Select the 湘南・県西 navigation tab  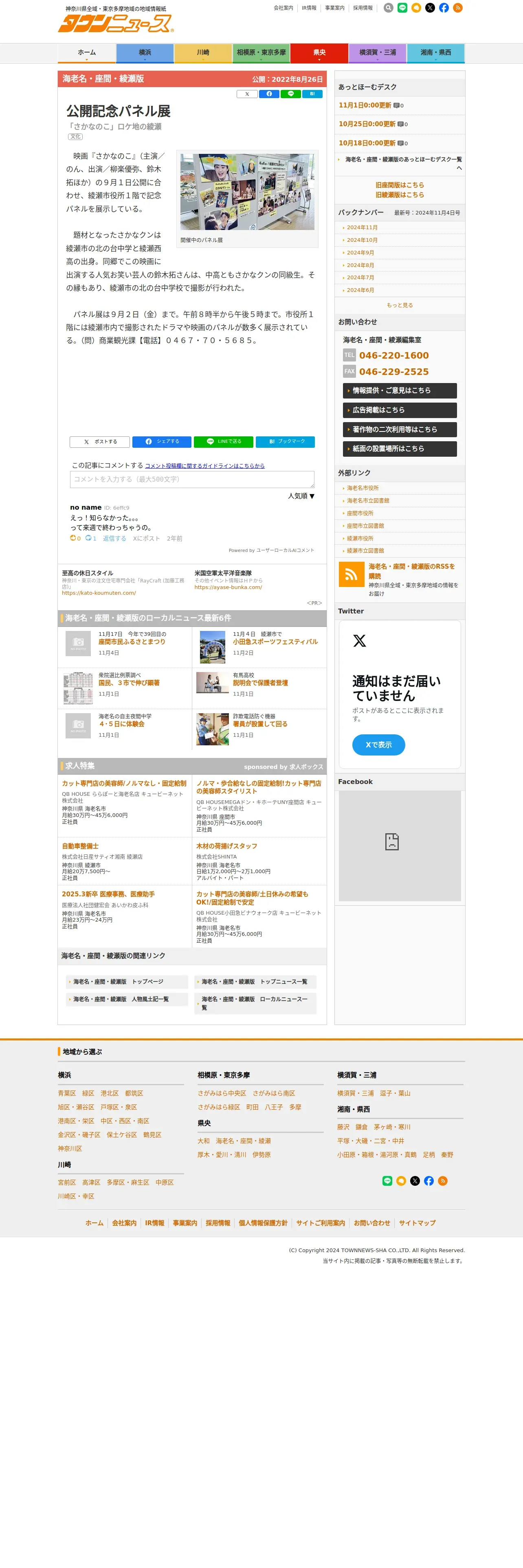click(435, 53)
